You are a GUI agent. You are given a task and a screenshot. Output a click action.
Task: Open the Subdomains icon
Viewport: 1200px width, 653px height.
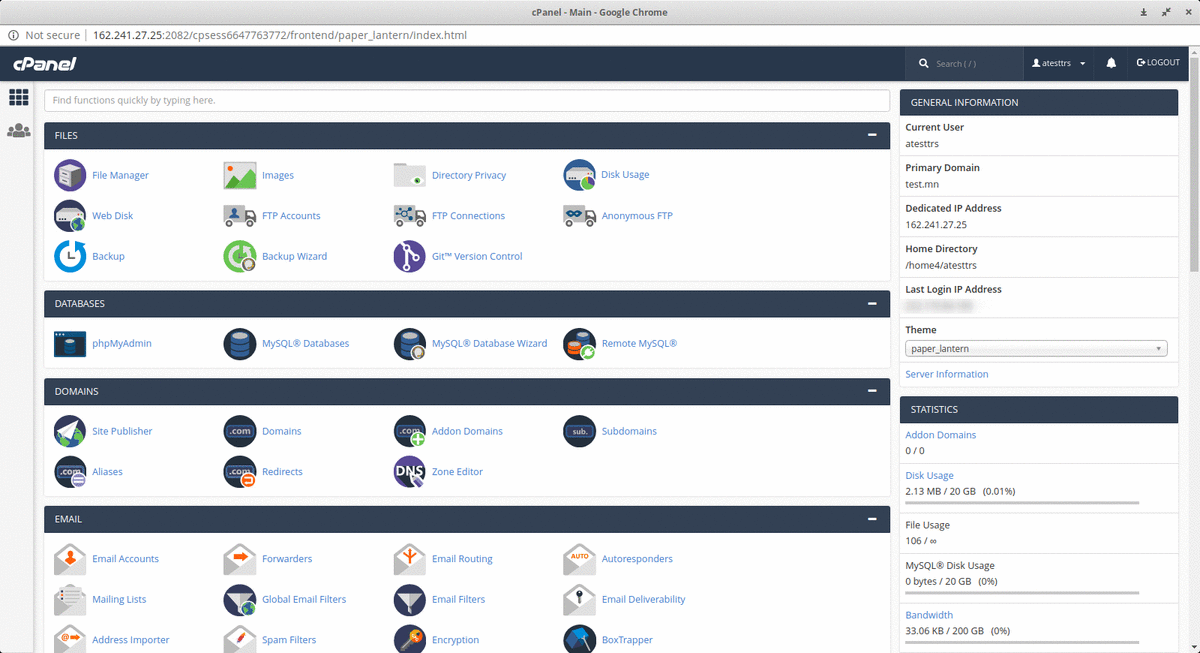coord(580,431)
